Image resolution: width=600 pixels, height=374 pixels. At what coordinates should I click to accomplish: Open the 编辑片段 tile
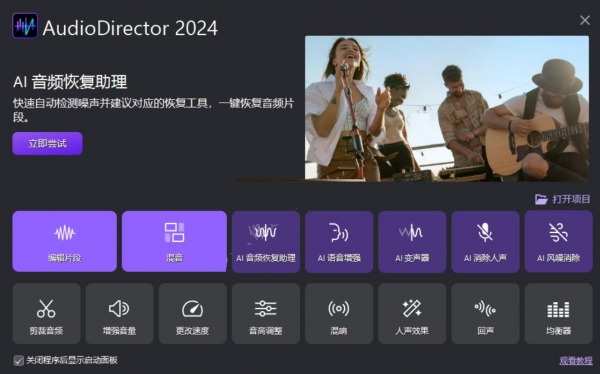point(64,241)
